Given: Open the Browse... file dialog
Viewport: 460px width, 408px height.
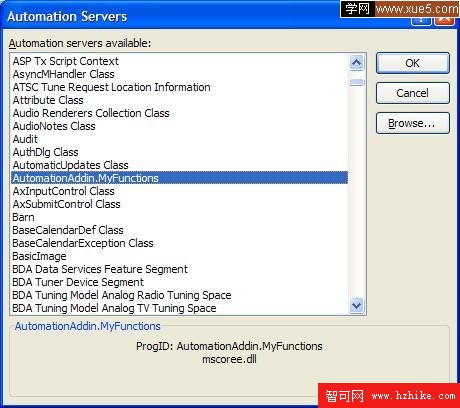Looking at the screenshot, I should 413,123.
